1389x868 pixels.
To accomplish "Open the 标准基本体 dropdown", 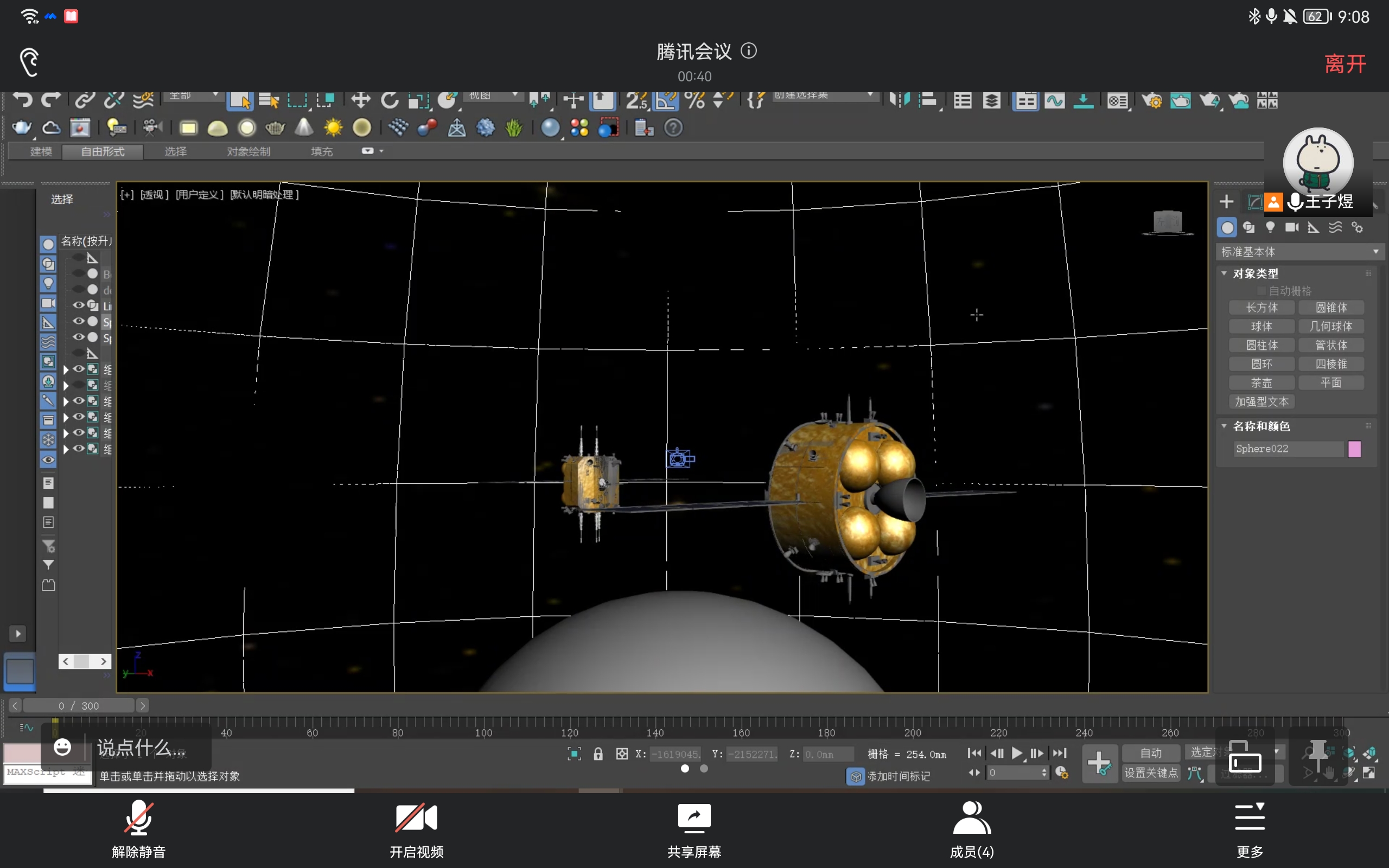I will pos(1299,252).
